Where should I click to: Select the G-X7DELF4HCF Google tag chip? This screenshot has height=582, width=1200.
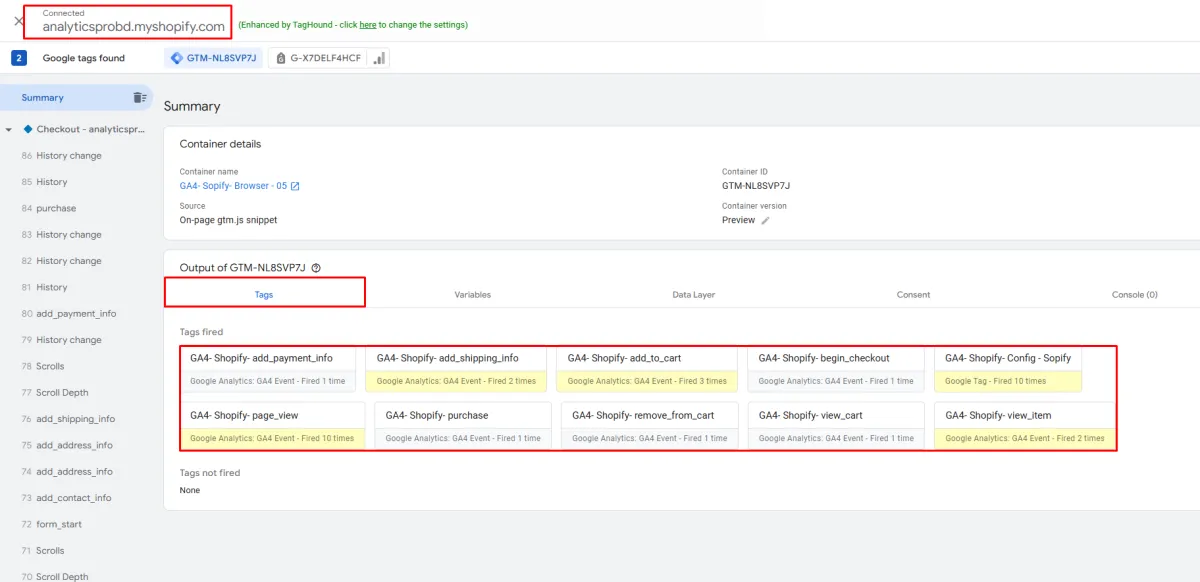click(x=328, y=58)
